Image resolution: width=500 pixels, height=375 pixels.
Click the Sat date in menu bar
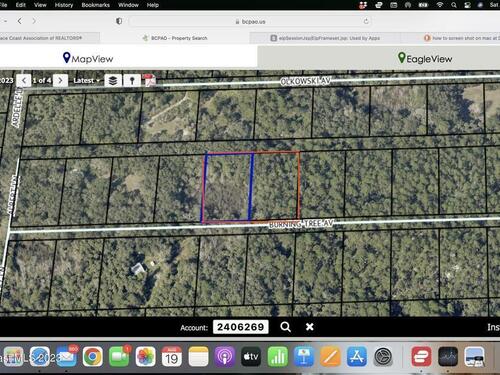coord(494,5)
